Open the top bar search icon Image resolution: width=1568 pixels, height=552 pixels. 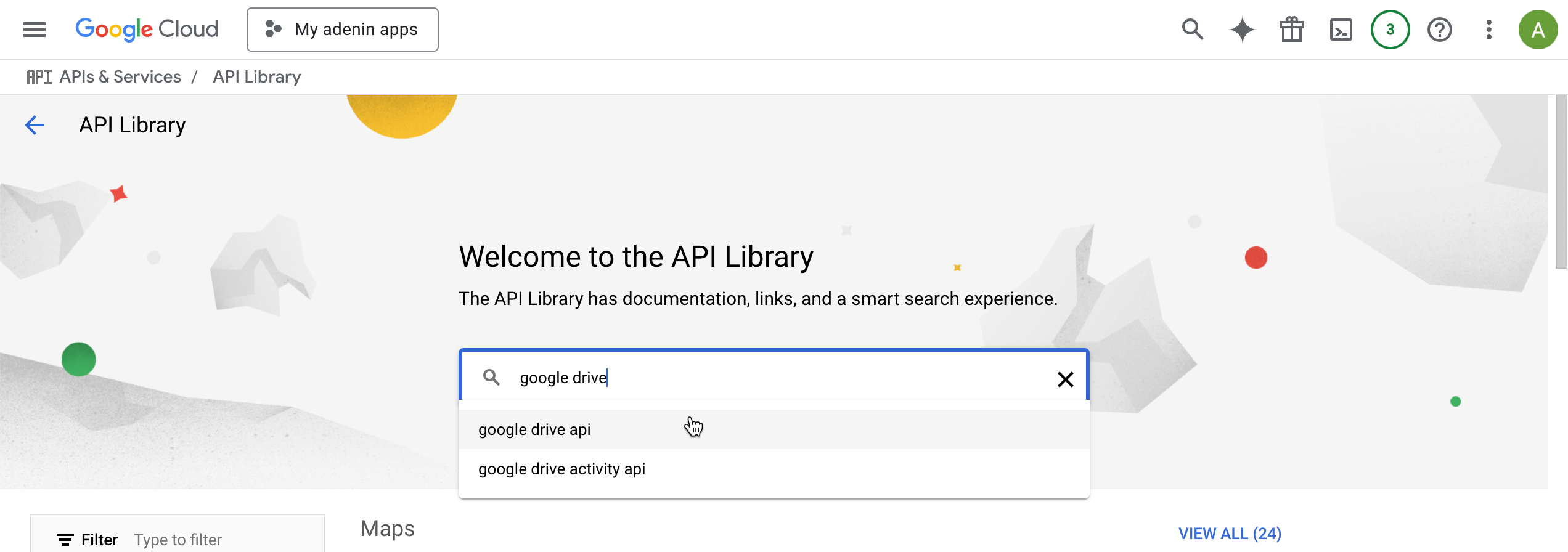pos(1193,30)
